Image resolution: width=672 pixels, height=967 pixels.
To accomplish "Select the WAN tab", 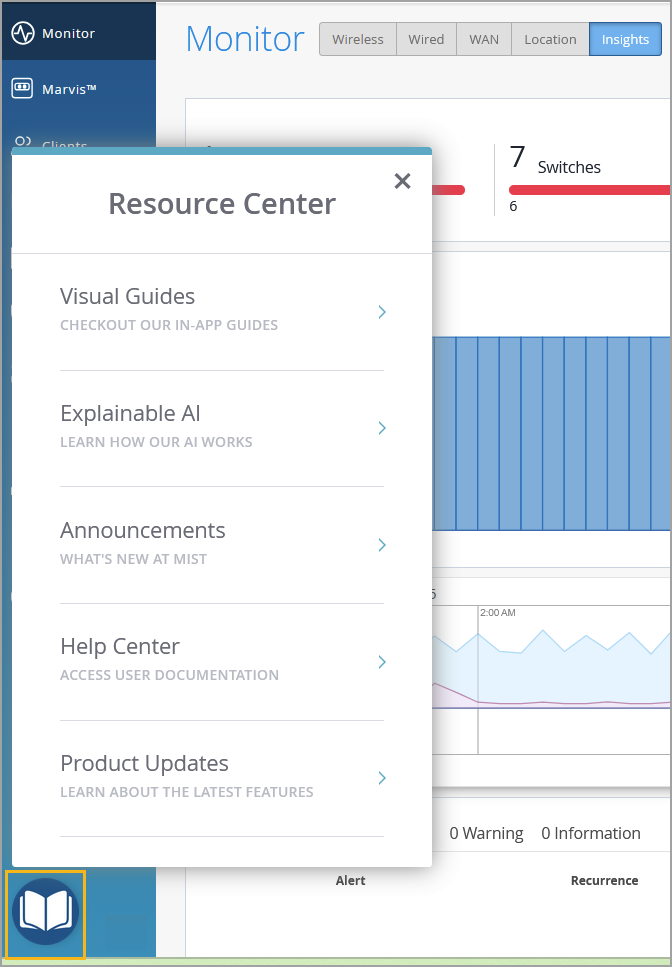I will (484, 39).
